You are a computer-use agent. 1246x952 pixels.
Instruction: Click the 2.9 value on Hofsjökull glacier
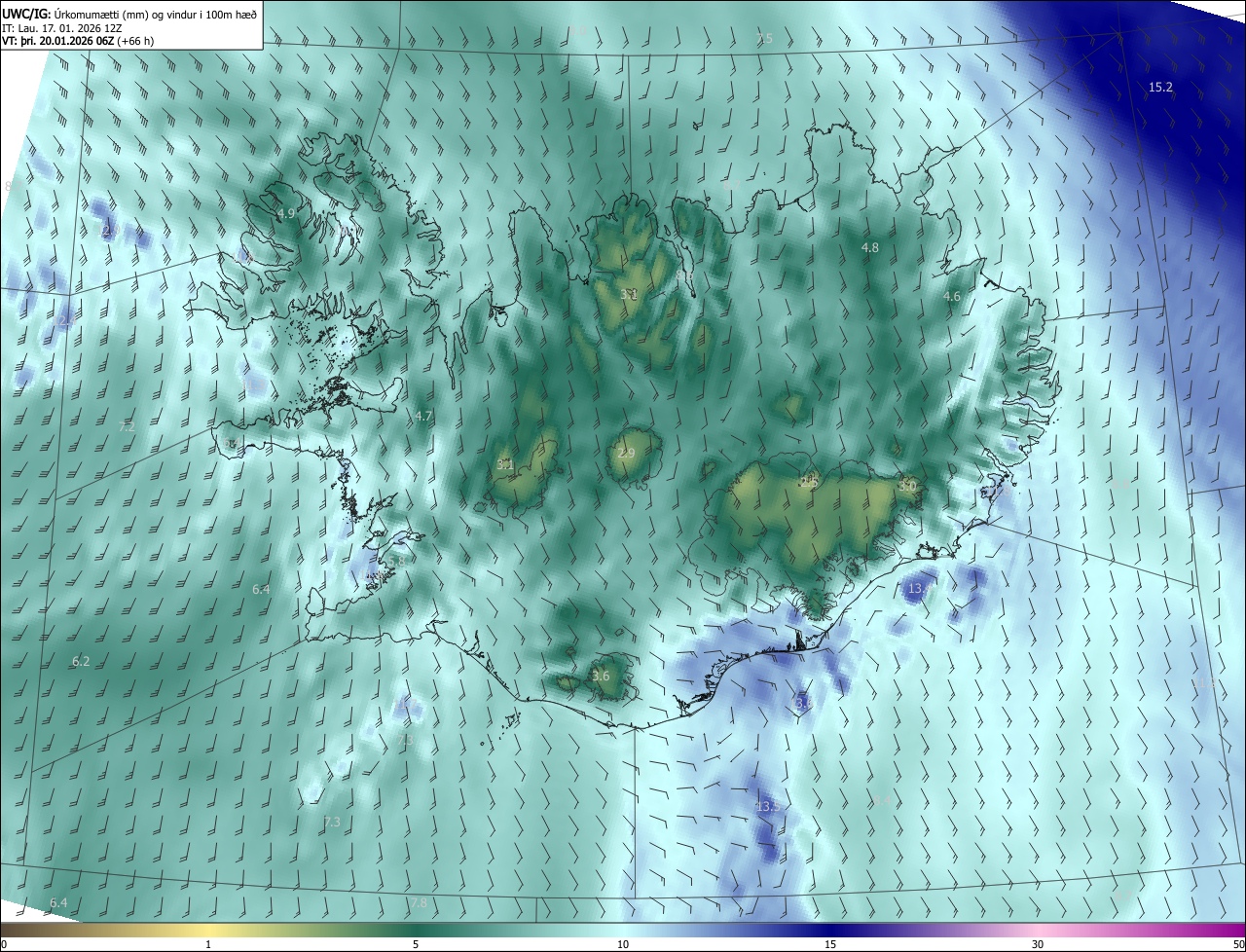tap(626, 454)
